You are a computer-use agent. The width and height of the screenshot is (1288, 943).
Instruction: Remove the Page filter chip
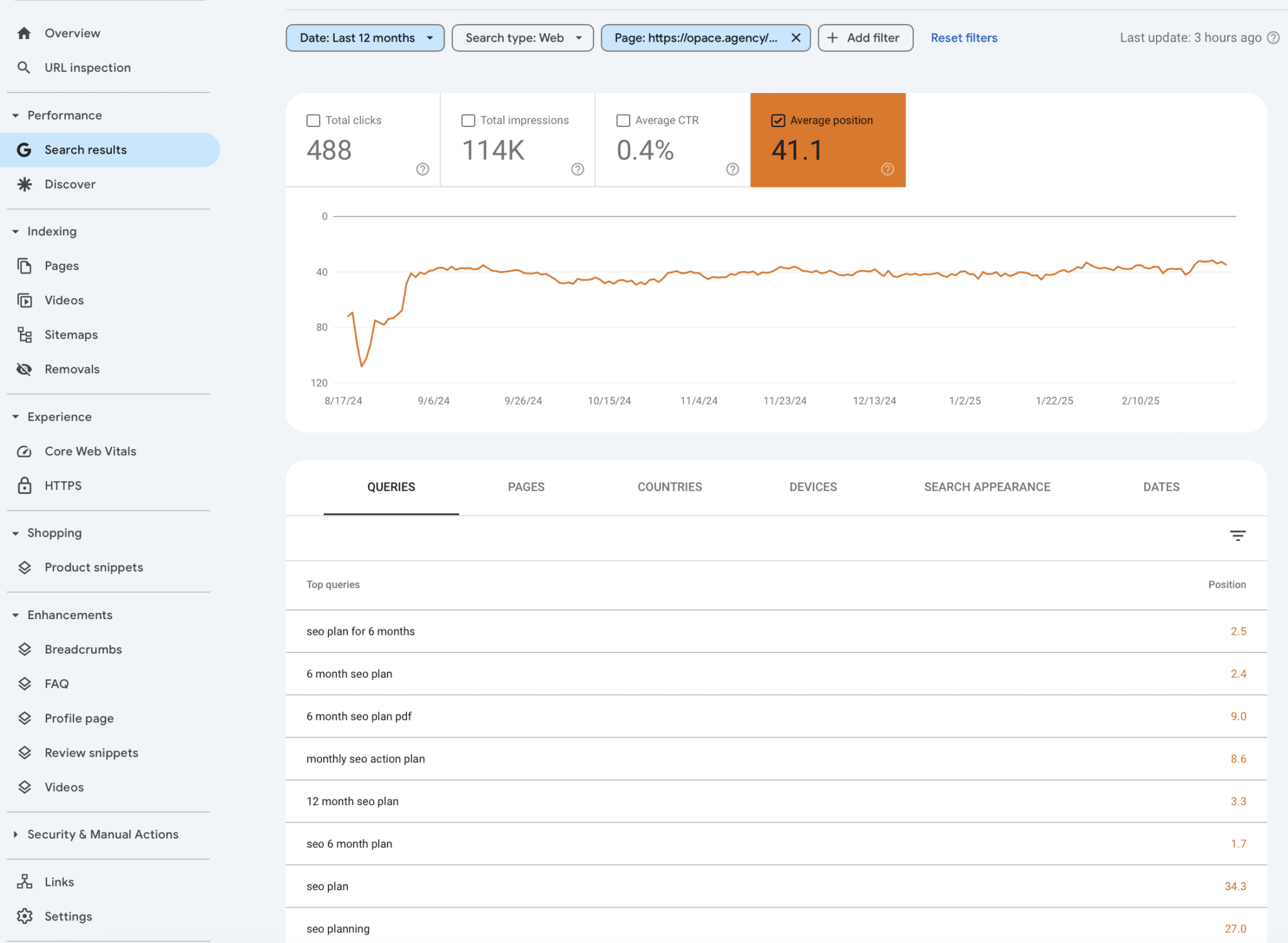(795, 37)
